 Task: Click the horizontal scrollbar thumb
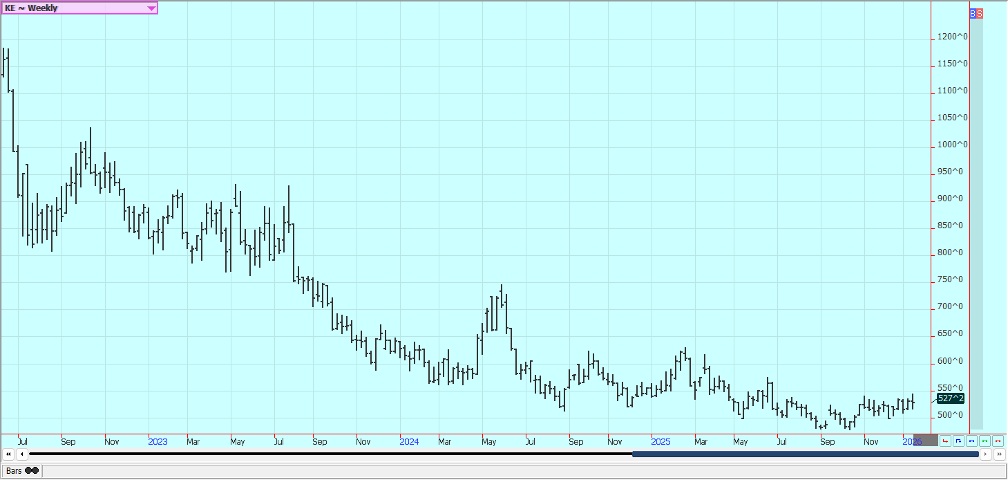click(x=805, y=455)
